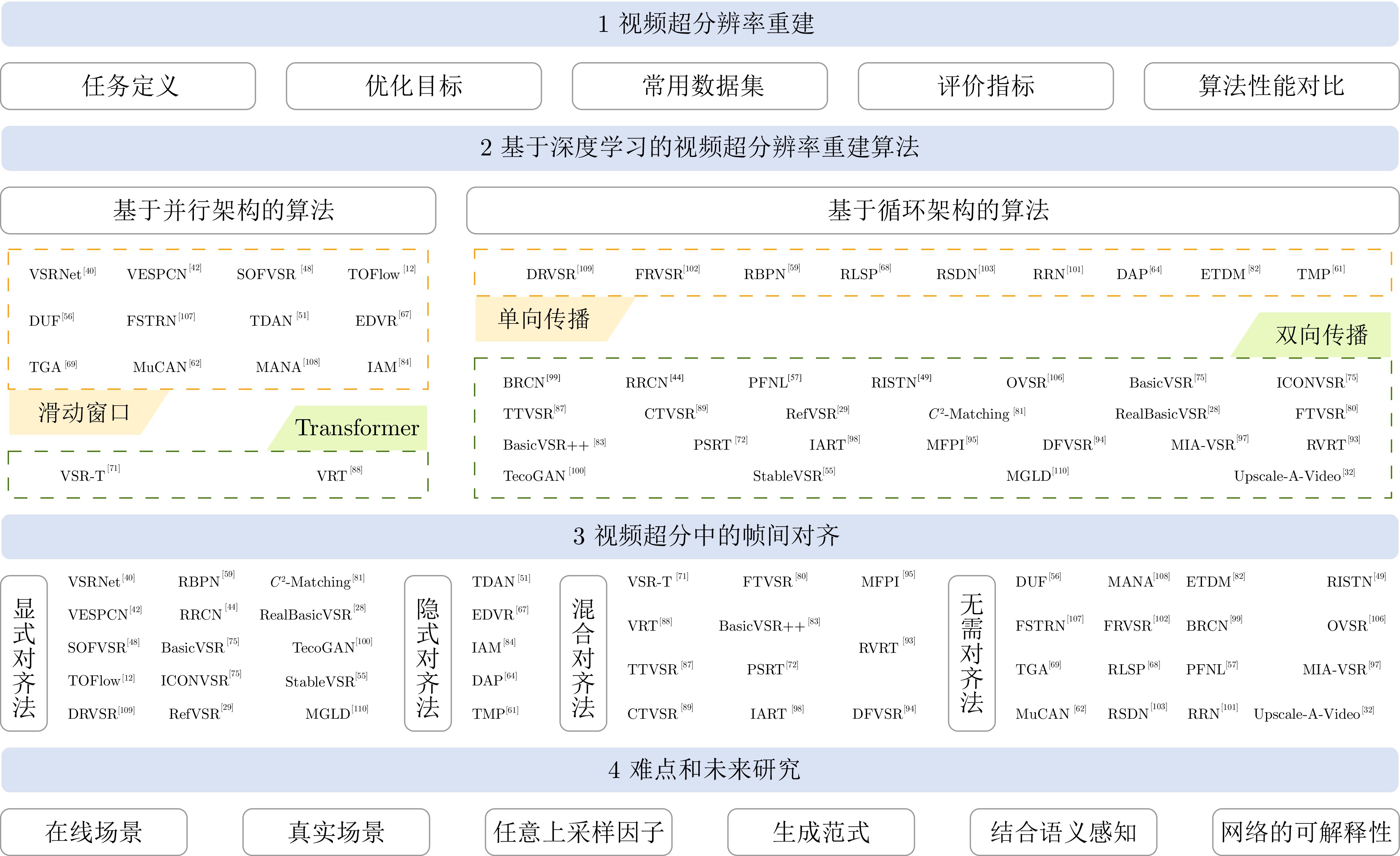Click TecoGAN in the bidirectional group
1400x856 pixels.
(544, 475)
